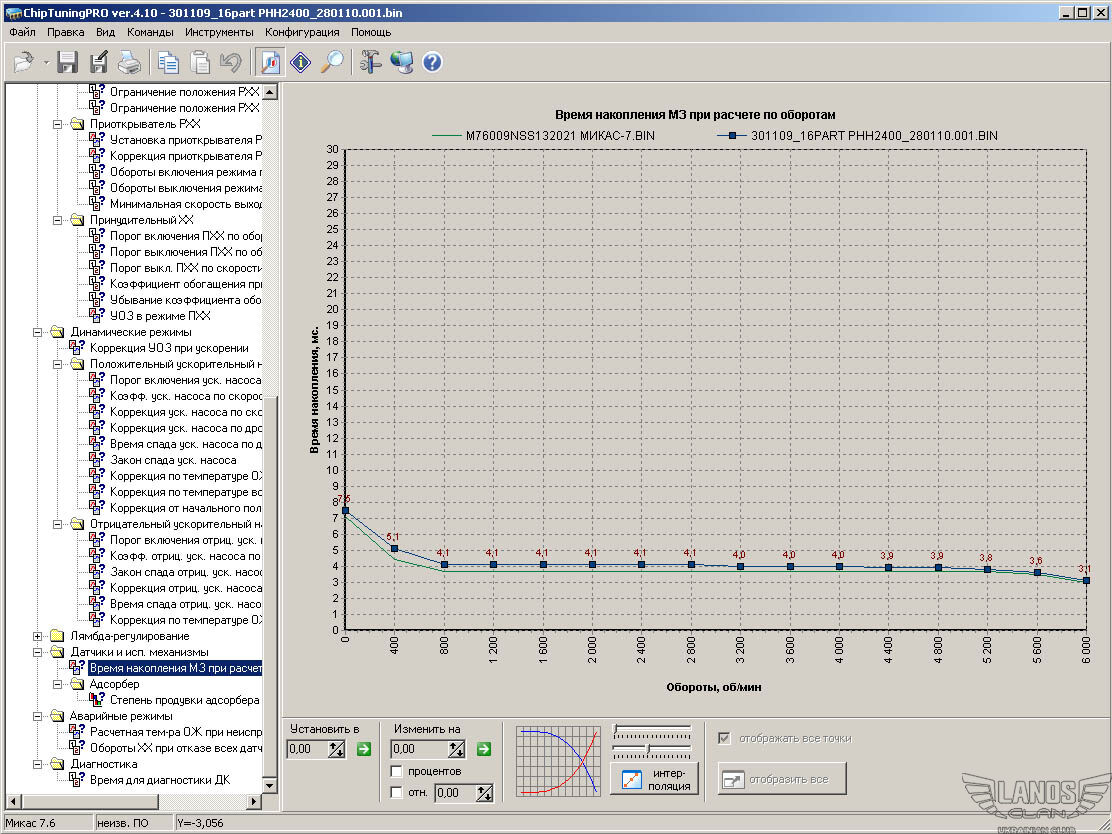Open help with the blue question mark icon
The image size is (1112, 834).
pyautogui.click(x=432, y=62)
